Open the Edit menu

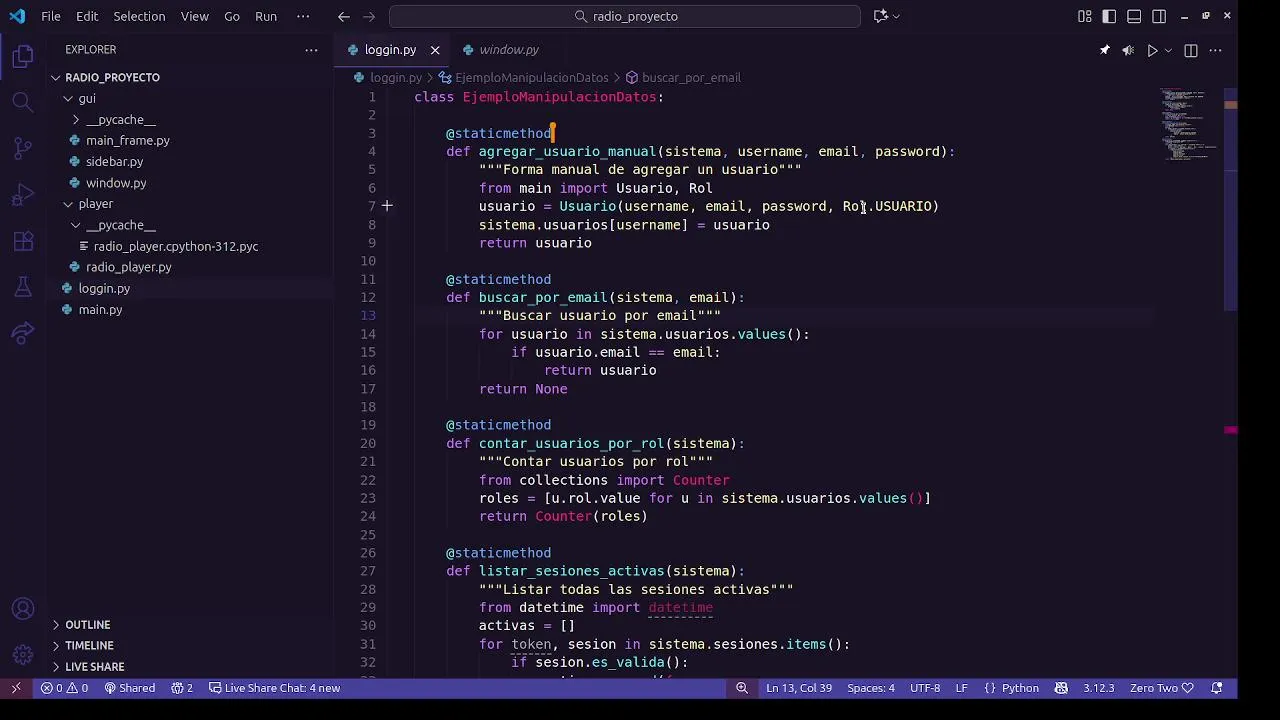[x=87, y=16]
